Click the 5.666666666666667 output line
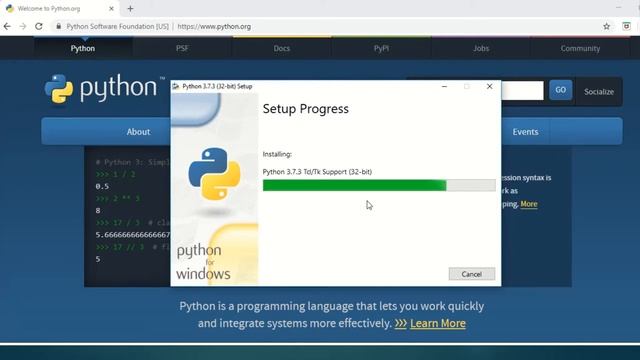 [133, 235]
